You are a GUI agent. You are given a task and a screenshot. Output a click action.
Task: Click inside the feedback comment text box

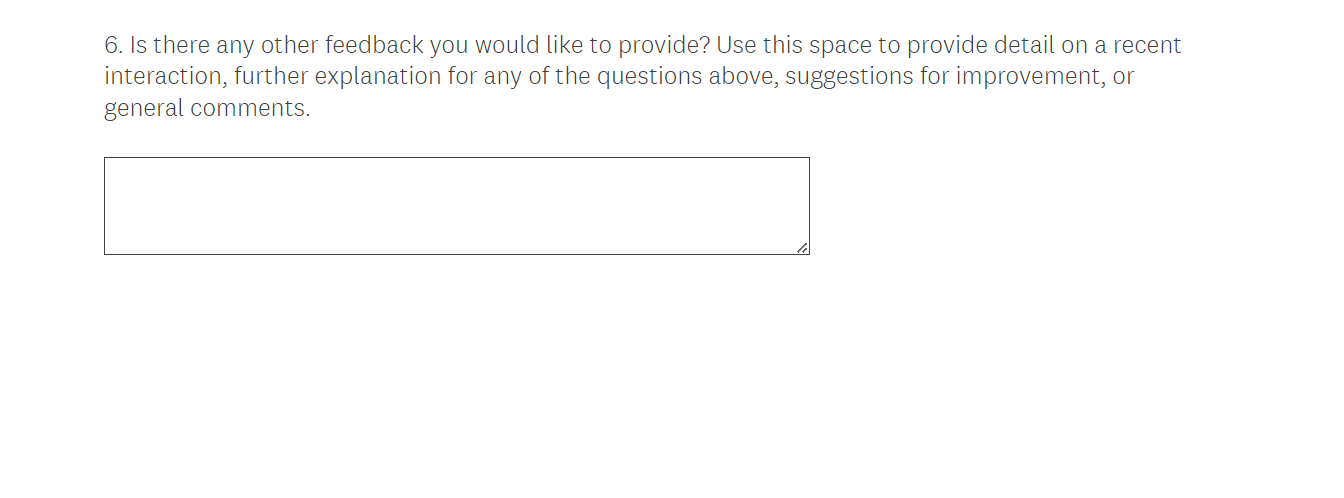[x=456, y=205]
